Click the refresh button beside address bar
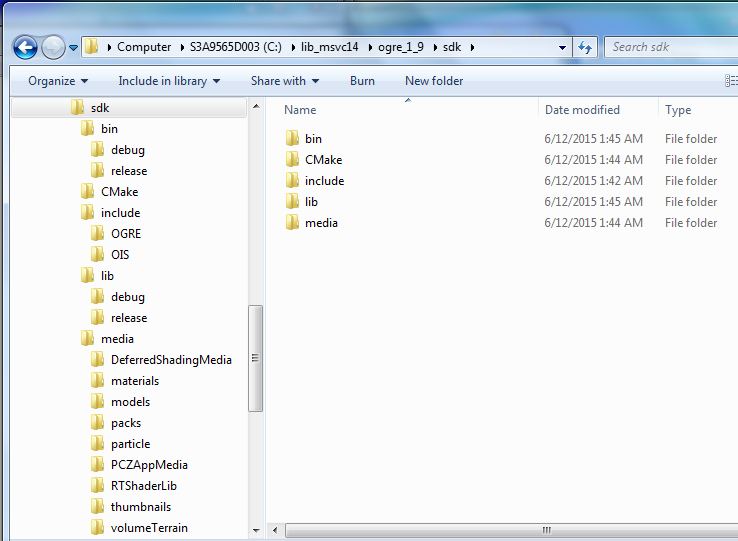 coord(585,47)
